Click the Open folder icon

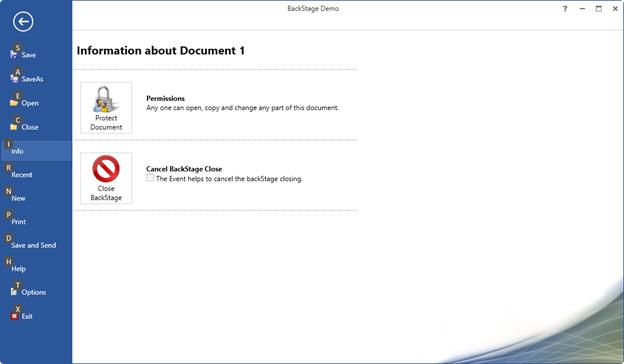click(14, 103)
